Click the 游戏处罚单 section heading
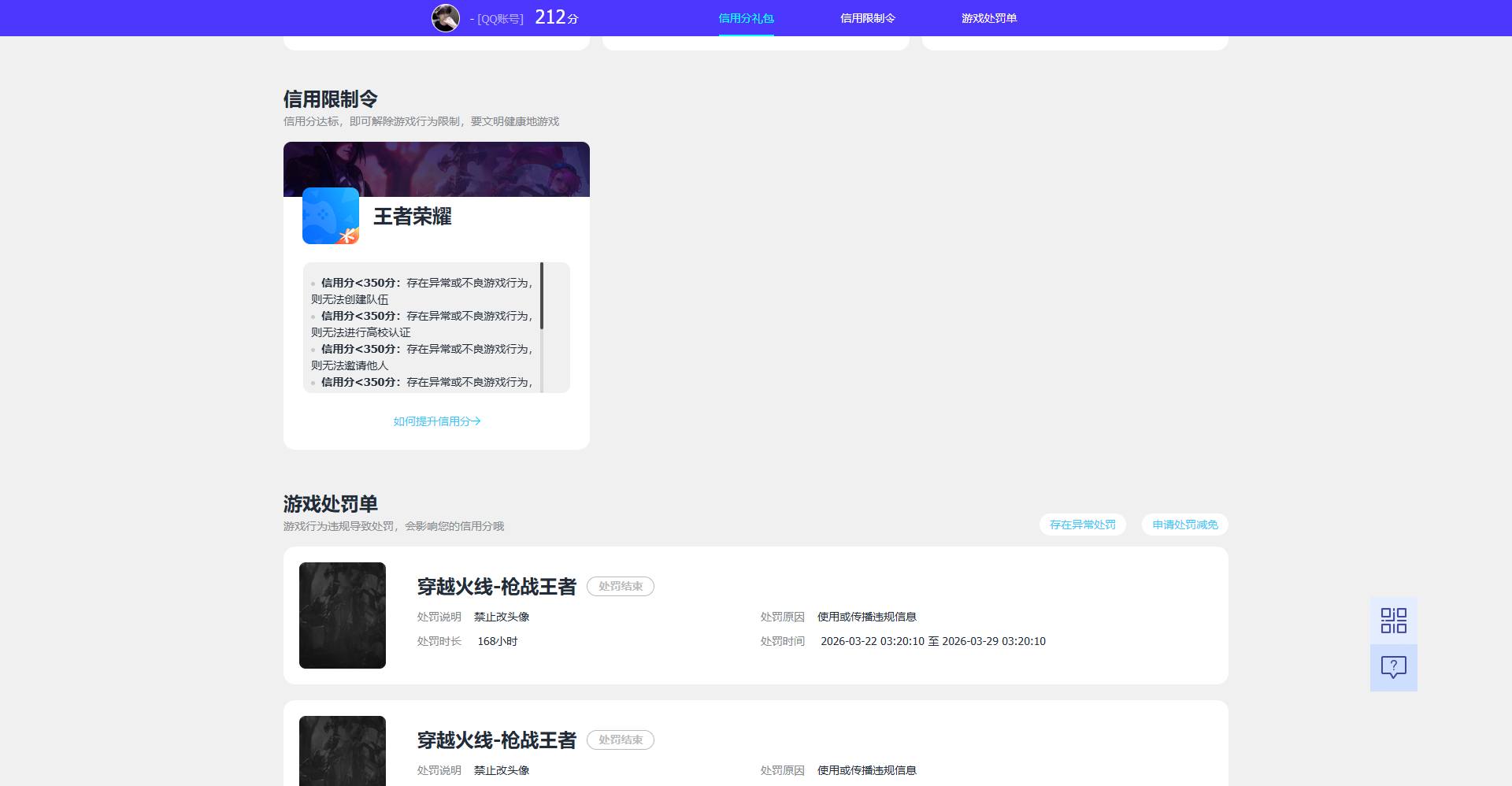This screenshot has height=786, width=1512. tap(331, 504)
